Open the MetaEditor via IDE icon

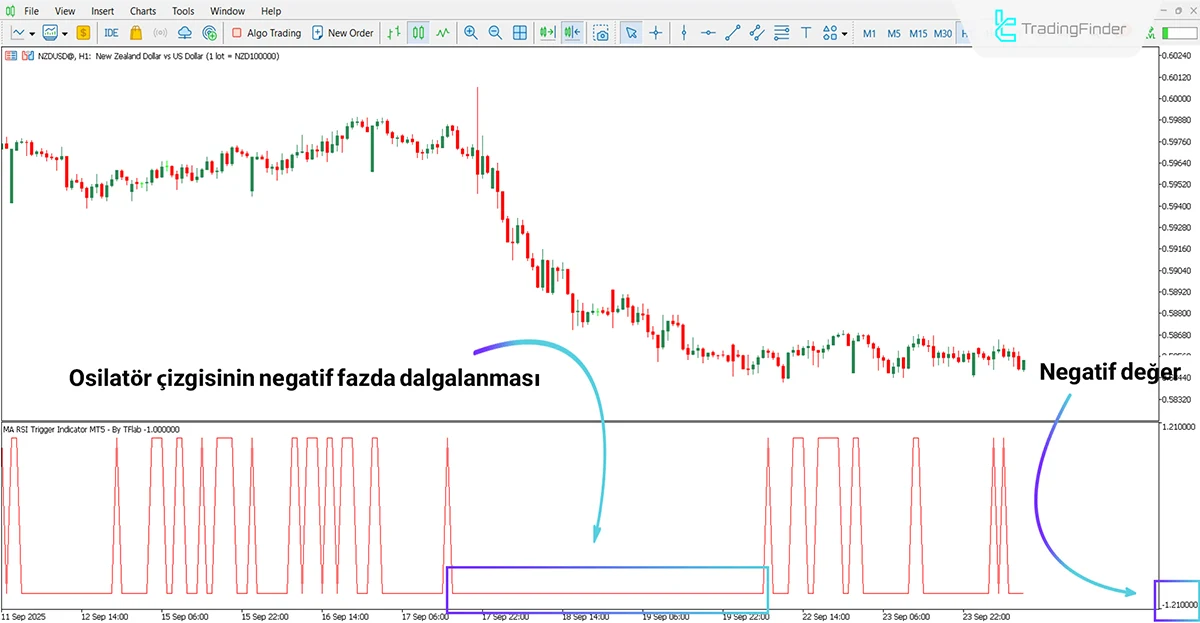(x=111, y=32)
